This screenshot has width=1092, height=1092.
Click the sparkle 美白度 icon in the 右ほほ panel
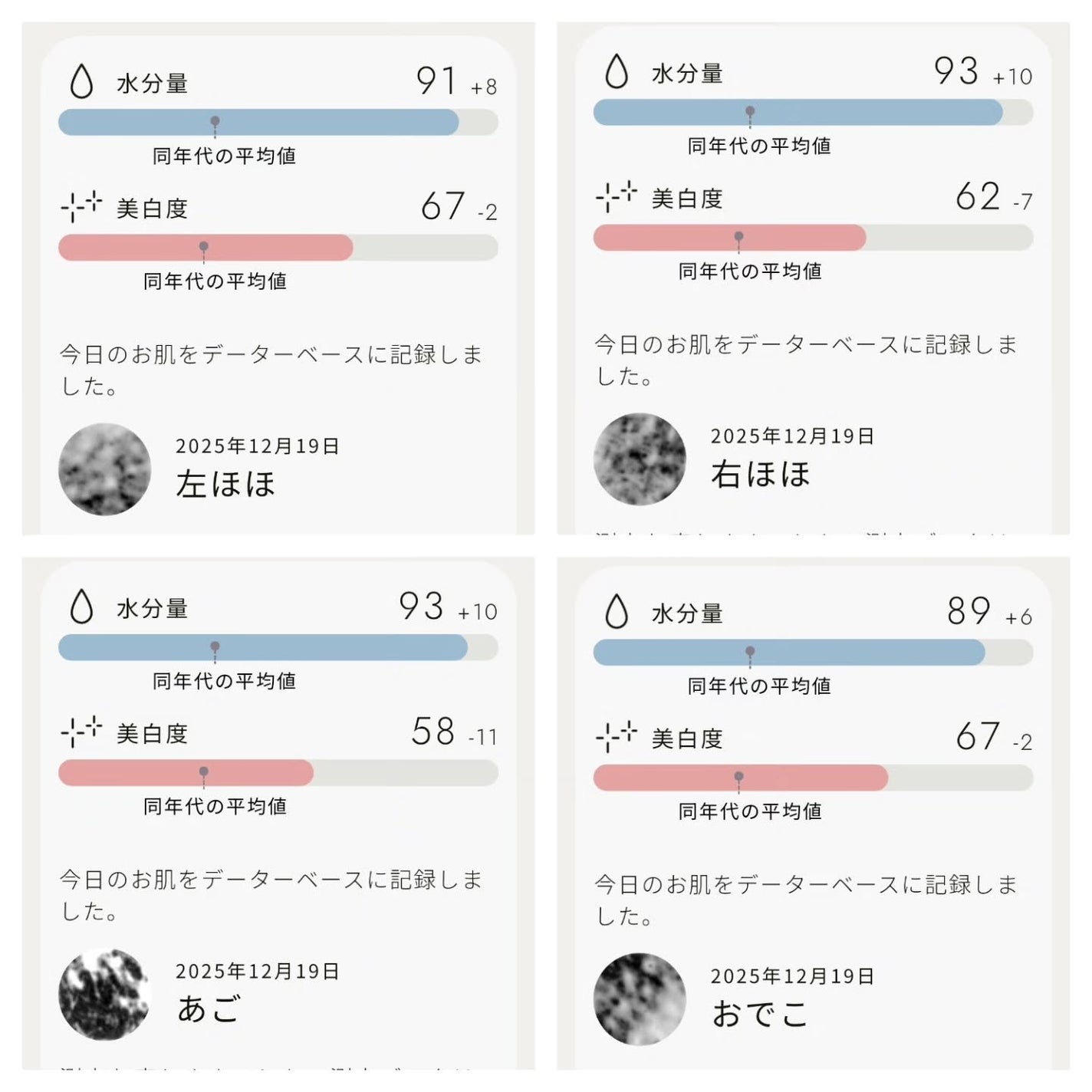coord(617,196)
